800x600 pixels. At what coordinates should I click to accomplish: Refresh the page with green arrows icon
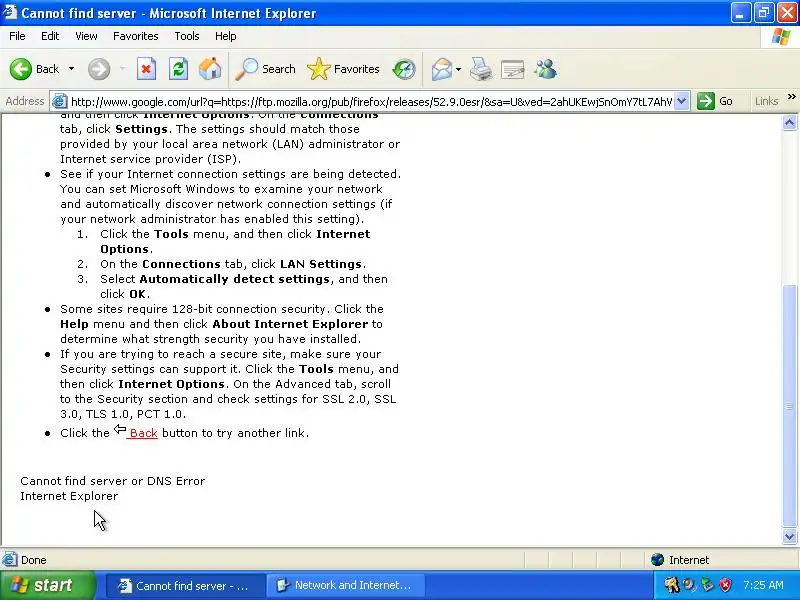179,69
